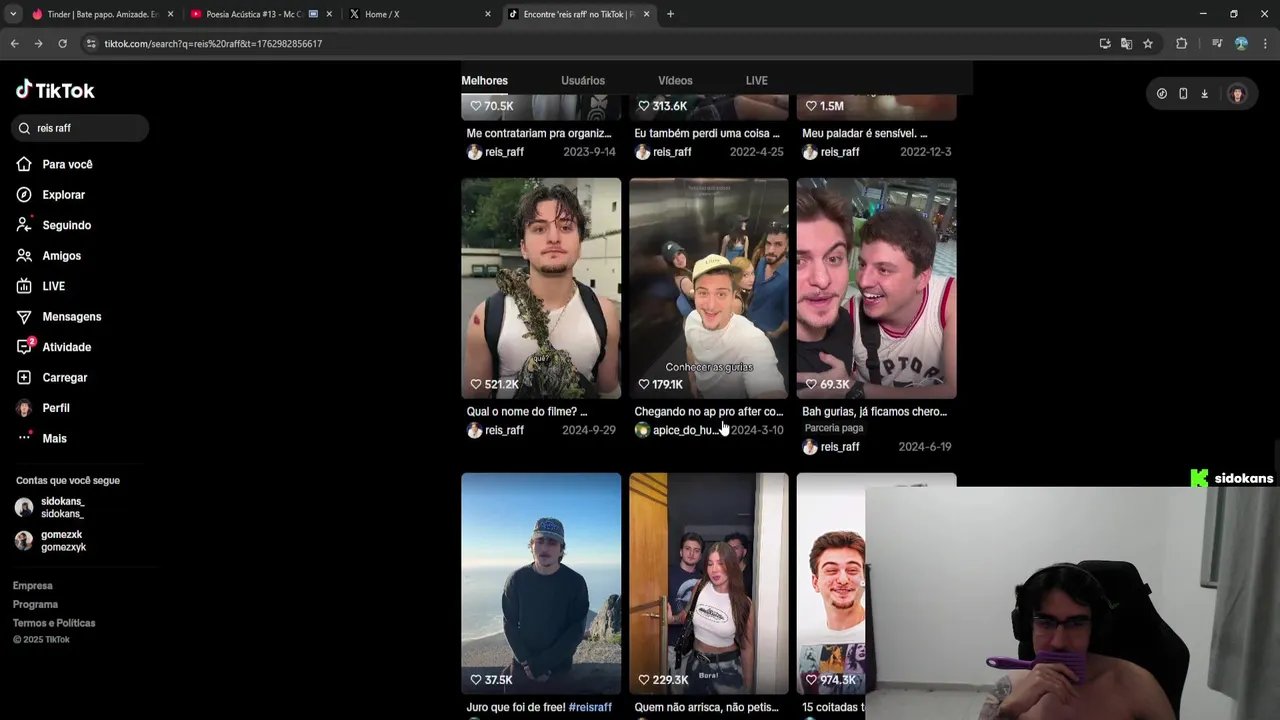The image size is (1280, 720).
Task: Click the TikTok search field
Action: [x=81, y=128]
